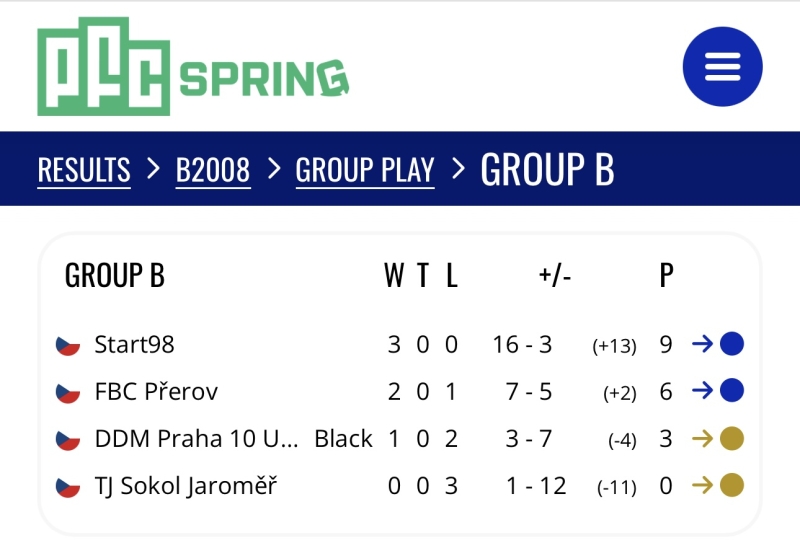Go to RESULTS breadcrumb link
This screenshot has width=800, height=543.
pyautogui.click(x=84, y=170)
